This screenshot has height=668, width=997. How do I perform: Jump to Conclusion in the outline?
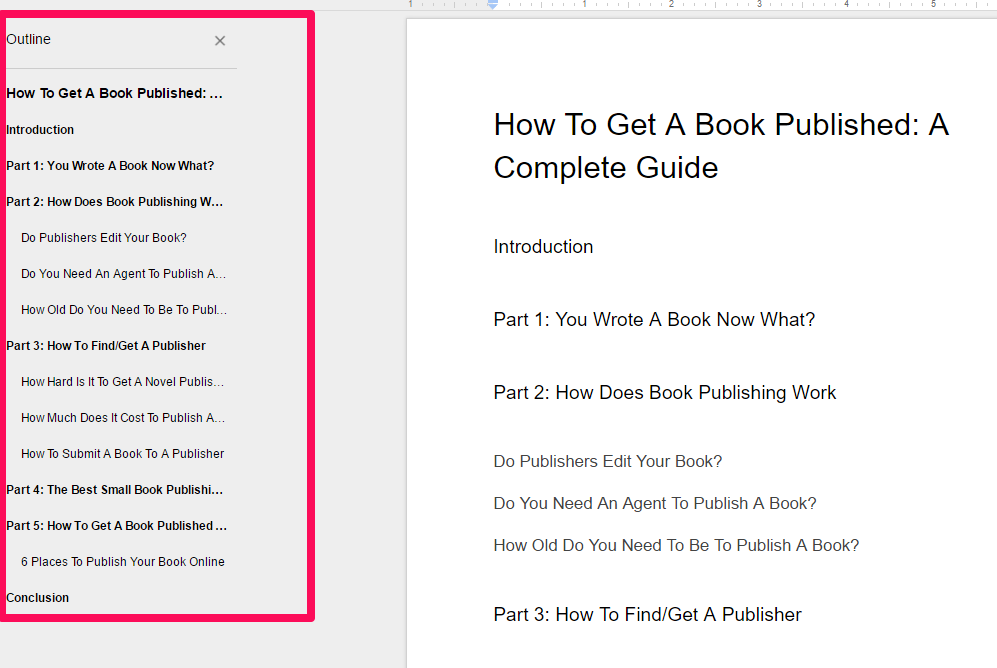click(38, 598)
